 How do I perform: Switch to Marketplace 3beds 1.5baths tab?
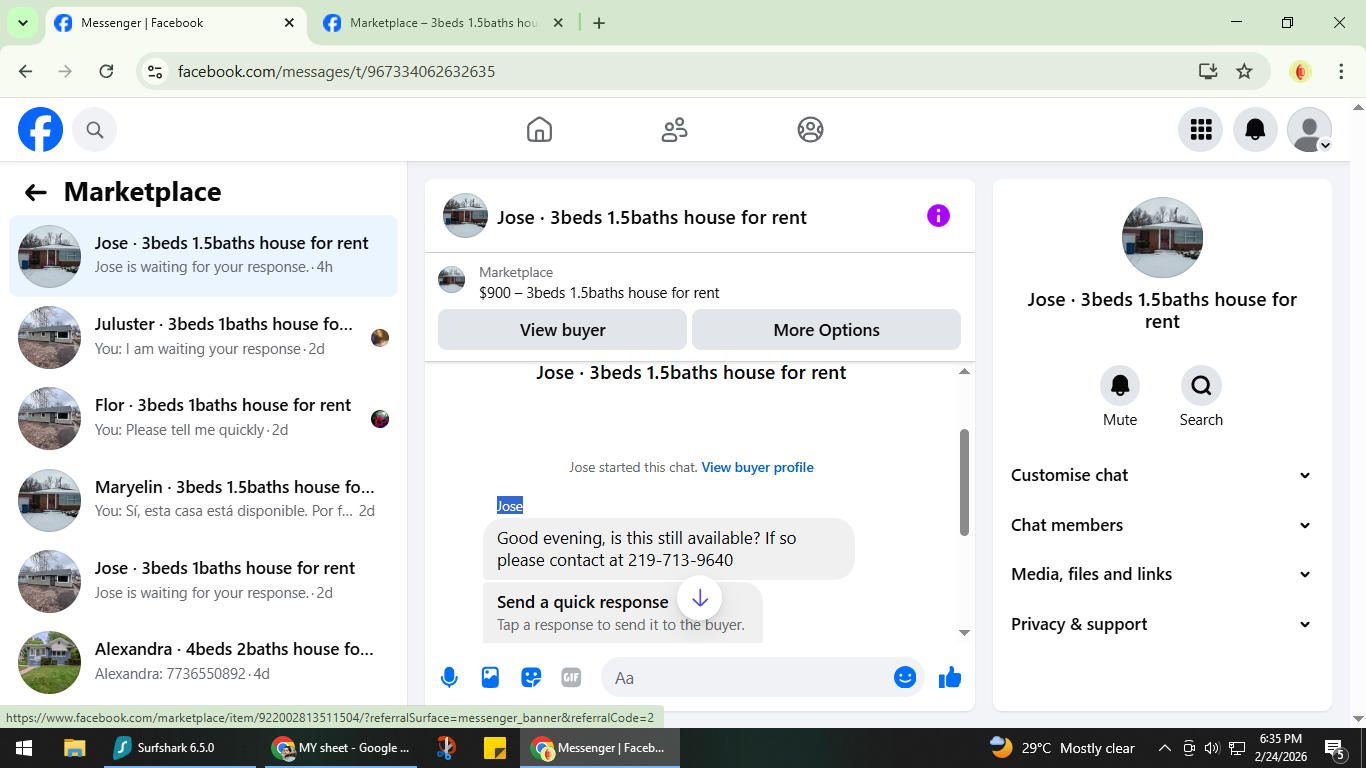point(444,23)
